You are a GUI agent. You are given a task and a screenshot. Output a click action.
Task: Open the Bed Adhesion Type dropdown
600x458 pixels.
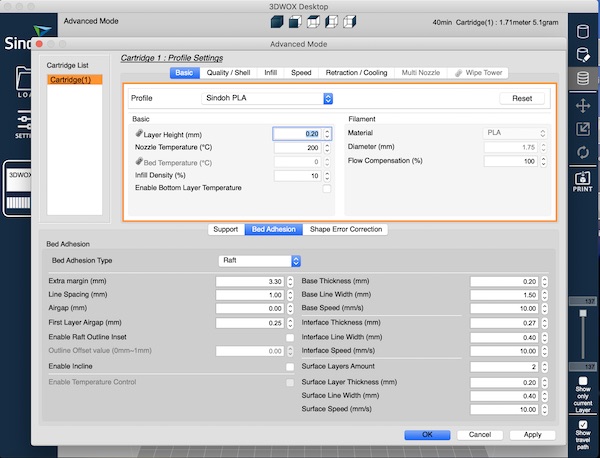[x=260, y=260]
